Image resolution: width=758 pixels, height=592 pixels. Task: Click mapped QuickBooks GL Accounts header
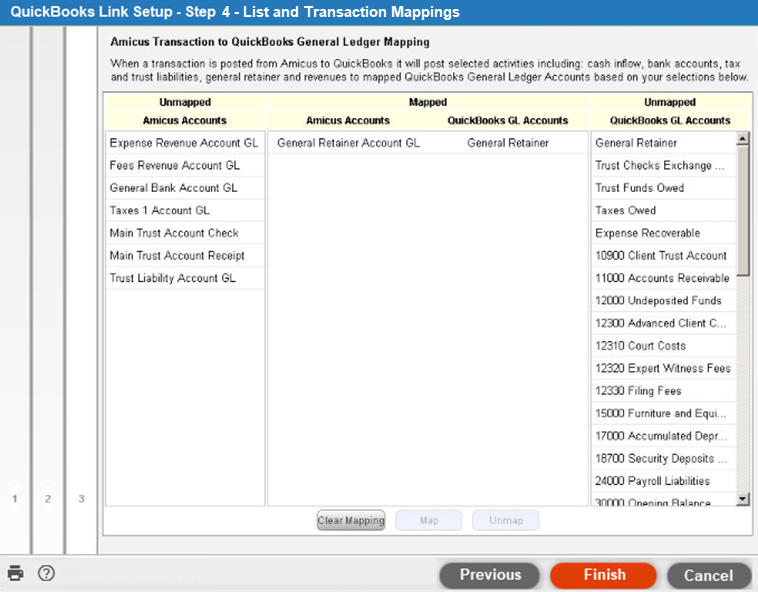pos(508,120)
